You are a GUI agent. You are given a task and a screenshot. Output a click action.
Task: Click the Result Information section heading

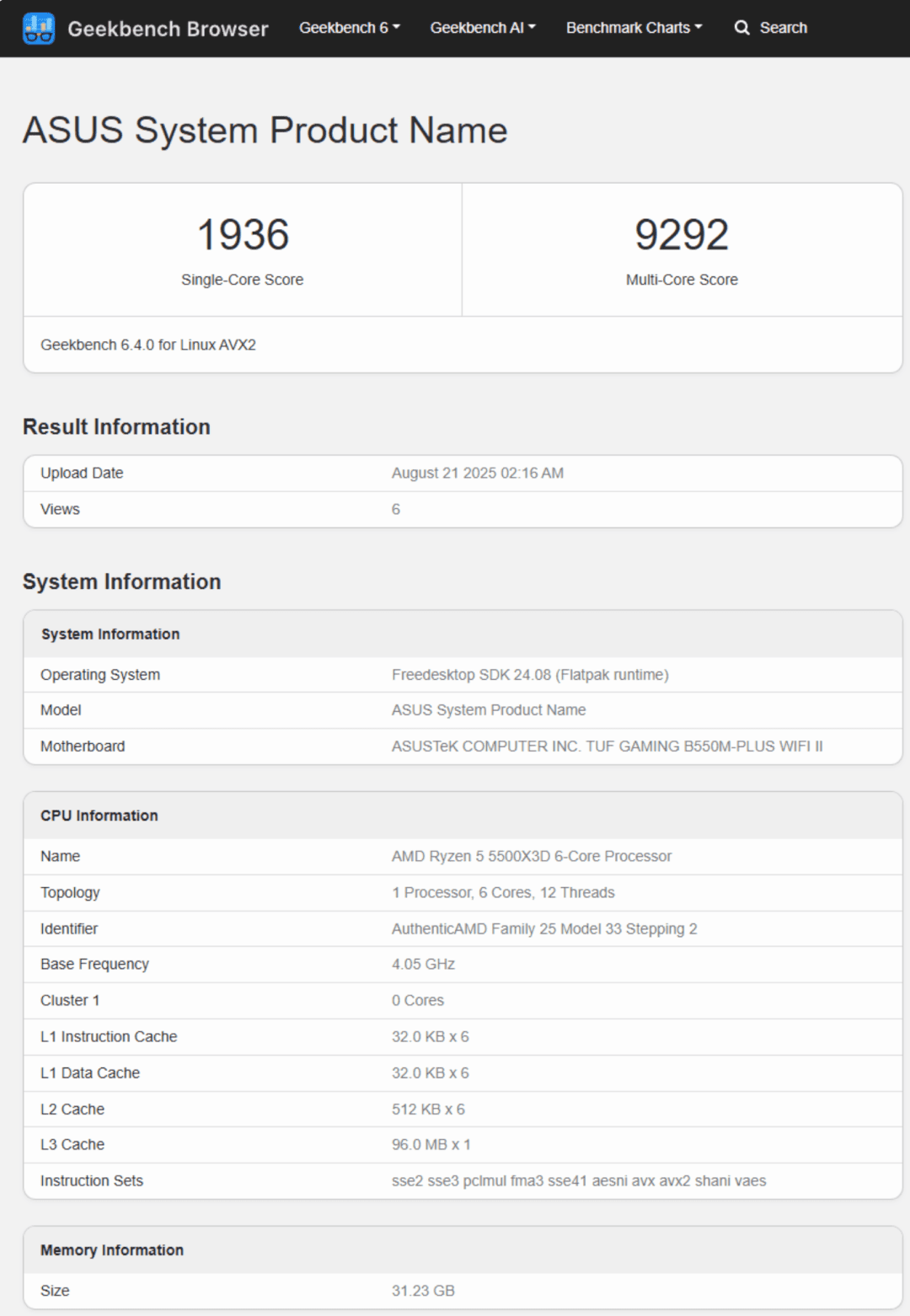click(x=116, y=427)
